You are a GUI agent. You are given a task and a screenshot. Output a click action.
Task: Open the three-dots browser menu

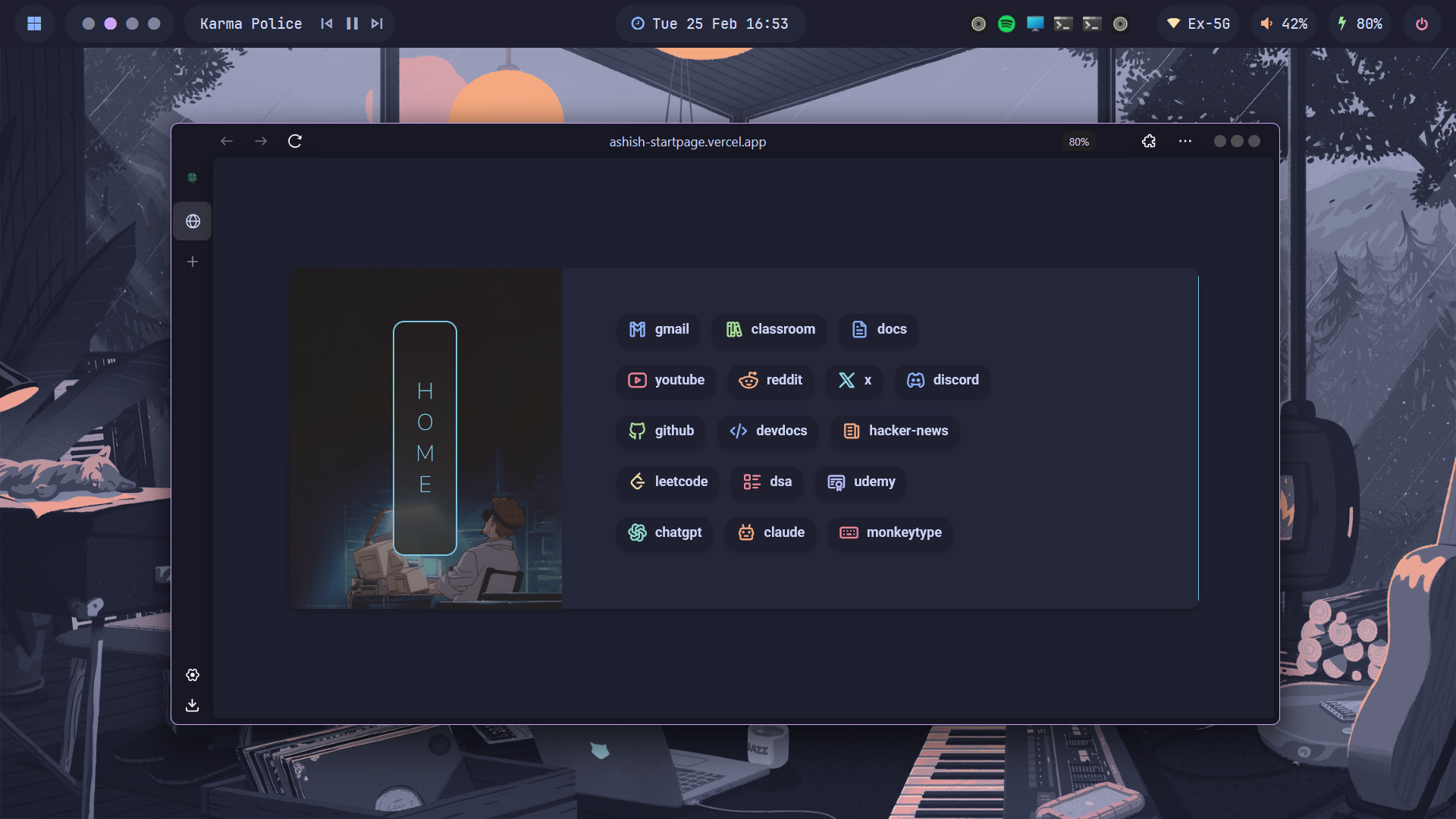(x=1185, y=141)
